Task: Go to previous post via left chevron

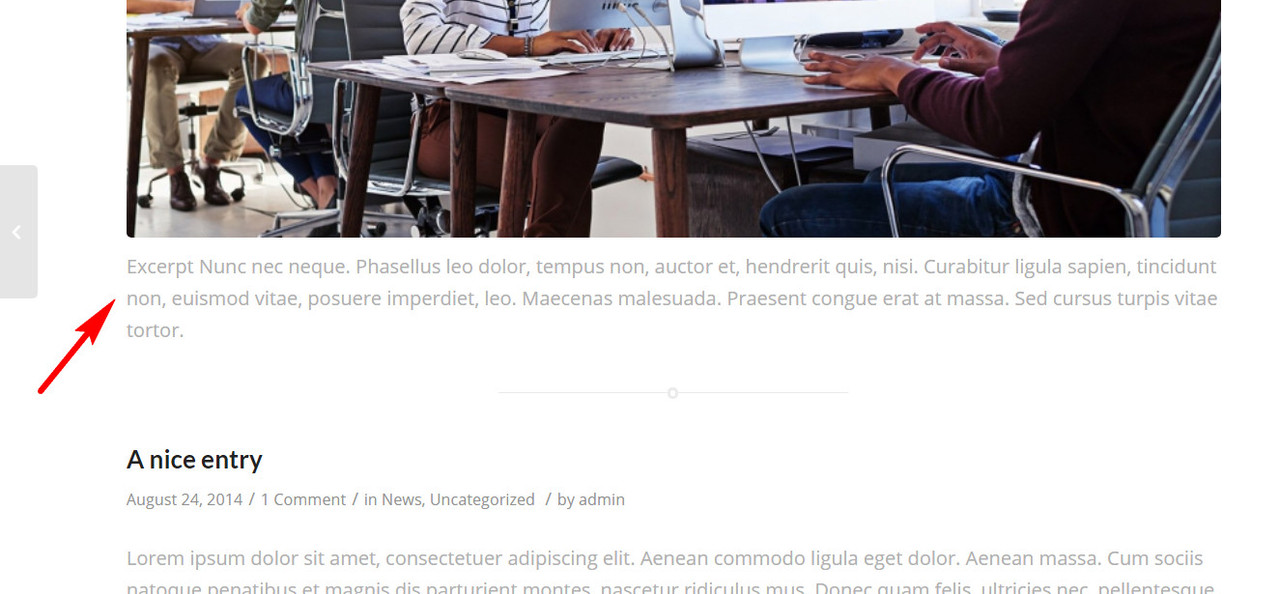Action: tap(17, 231)
